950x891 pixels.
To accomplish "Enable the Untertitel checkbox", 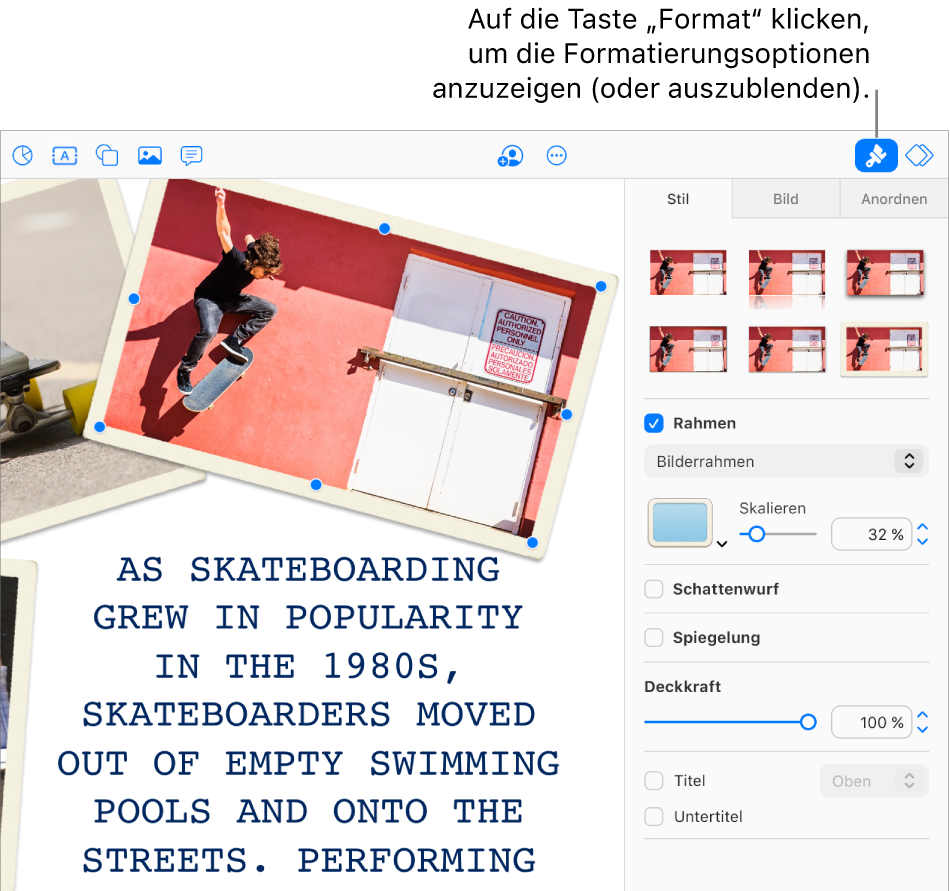I will pyautogui.click(x=654, y=816).
